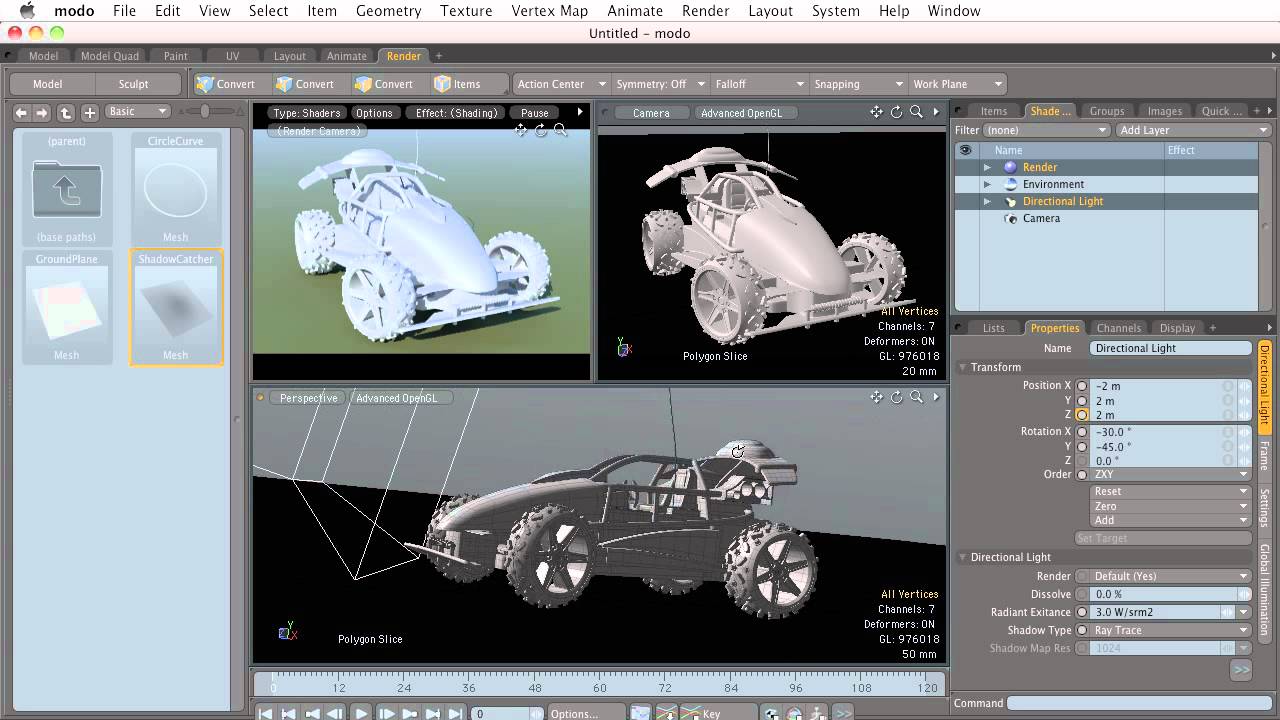
Task: Switch to the Model Quad layout tab
Action: click(110, 56)
